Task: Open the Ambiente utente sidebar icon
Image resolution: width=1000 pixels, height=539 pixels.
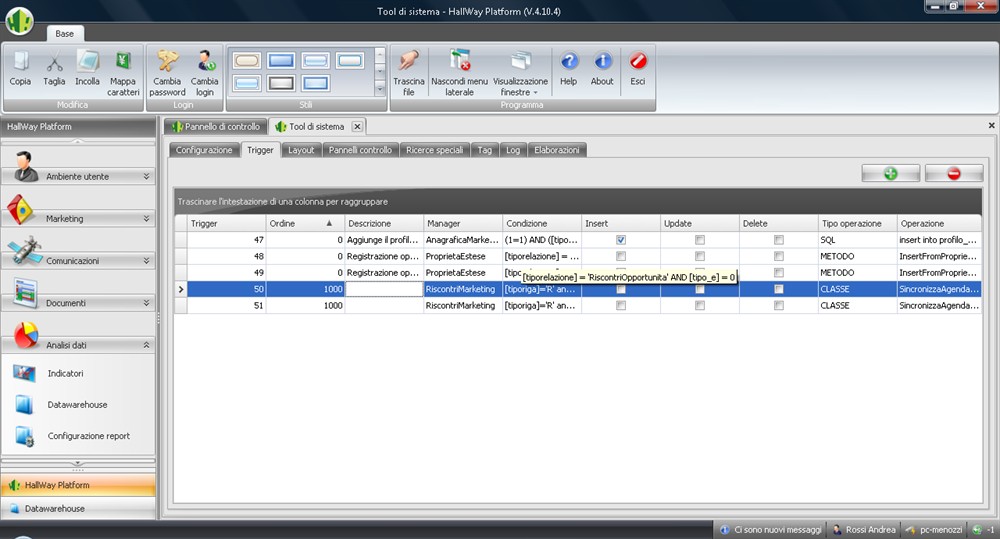Action: tap(24, 166)
